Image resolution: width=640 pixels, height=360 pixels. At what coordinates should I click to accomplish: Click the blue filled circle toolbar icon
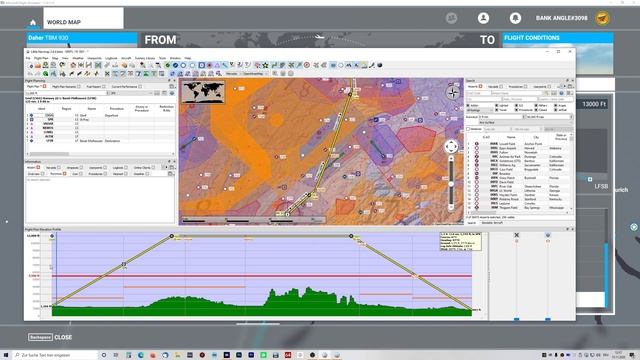[176, 65]
